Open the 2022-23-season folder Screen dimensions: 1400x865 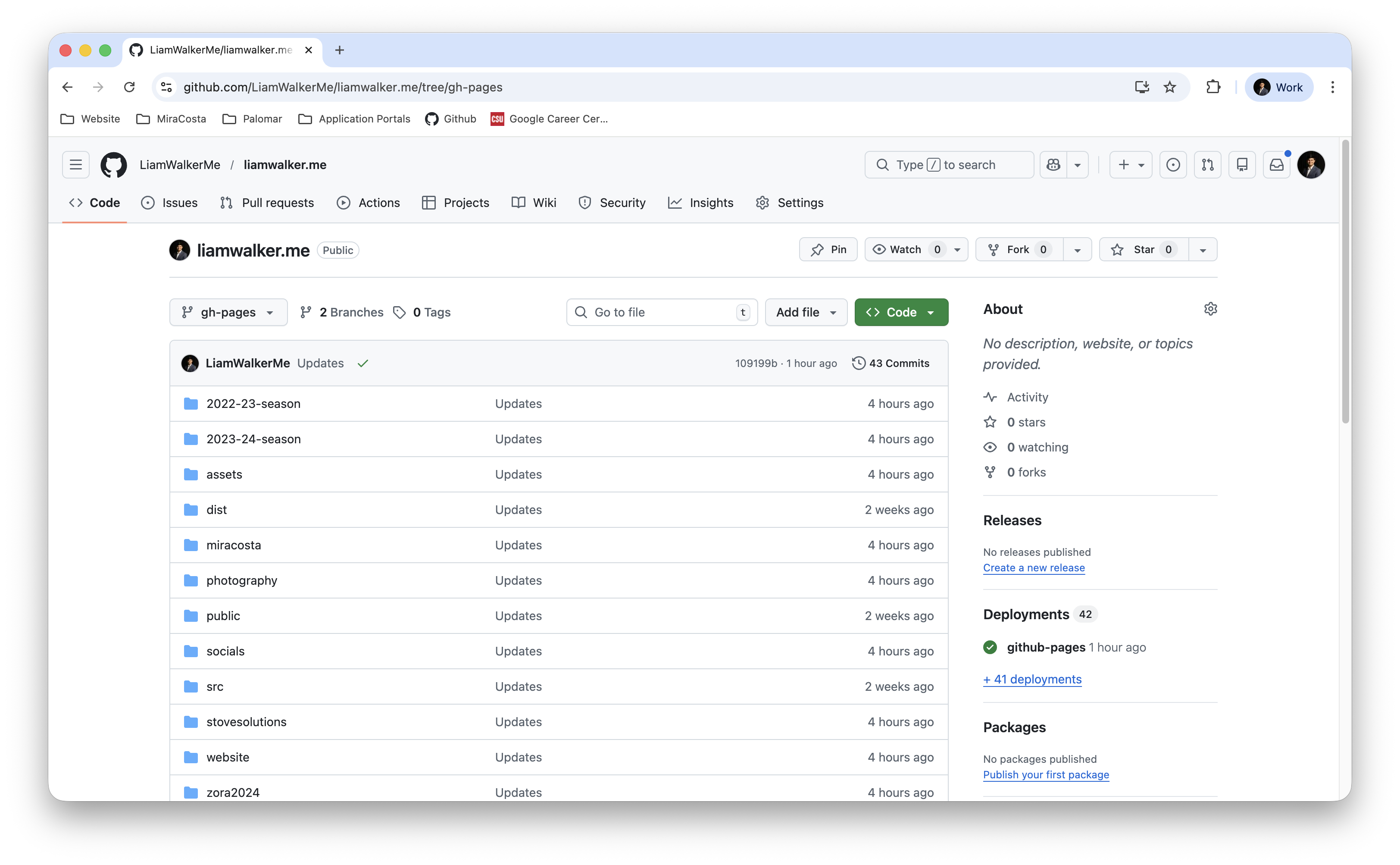[x=253, y=404]
